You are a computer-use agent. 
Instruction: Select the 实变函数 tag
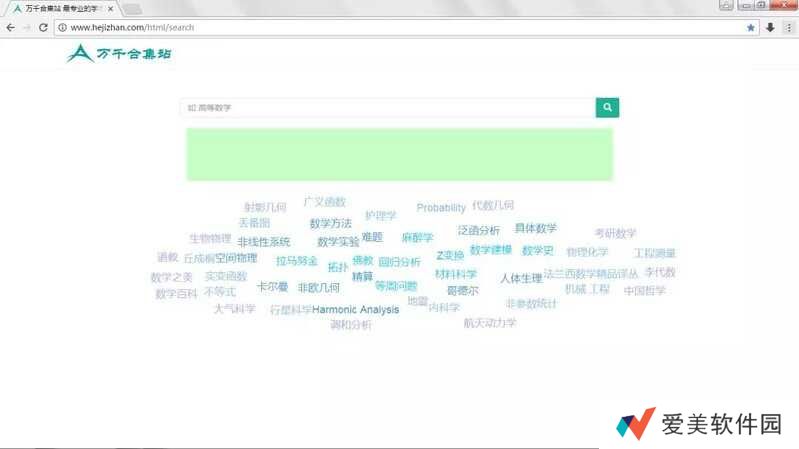(226, 276)
